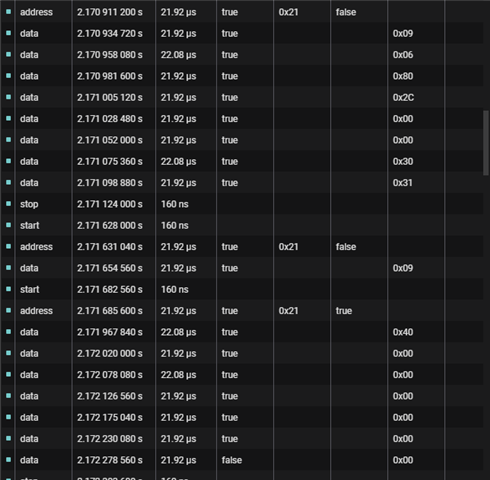490x480 pixels.
Task: Click the marker icon beside the stop row
Action: pos(9,204)
